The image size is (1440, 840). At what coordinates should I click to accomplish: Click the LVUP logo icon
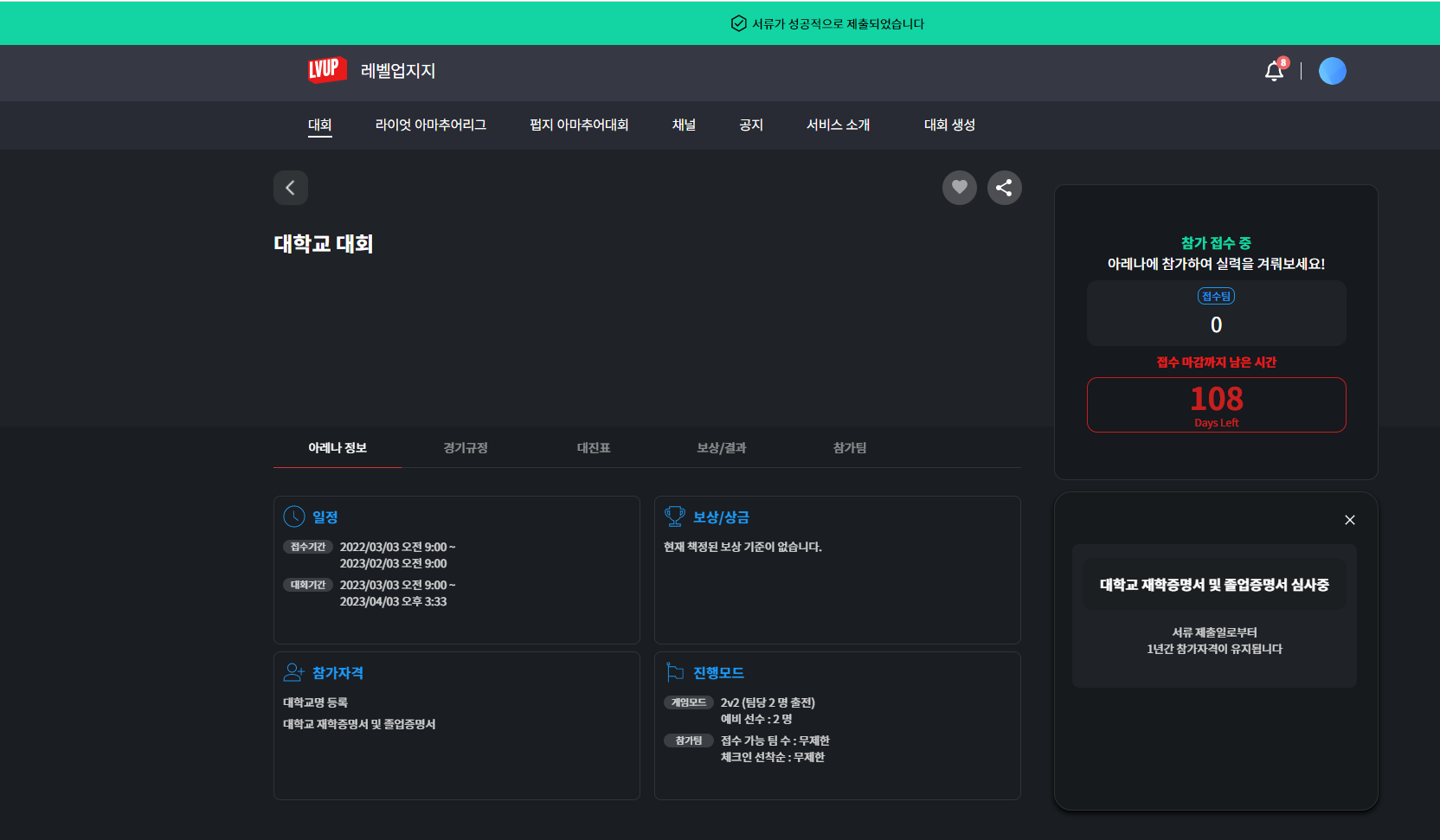(327, 70)
